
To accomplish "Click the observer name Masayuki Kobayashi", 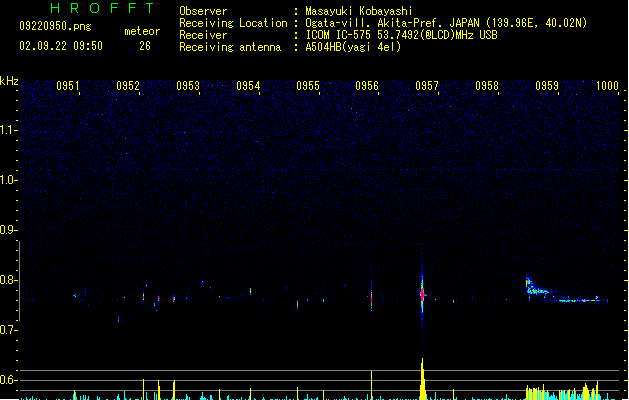I will coord(359,11).
